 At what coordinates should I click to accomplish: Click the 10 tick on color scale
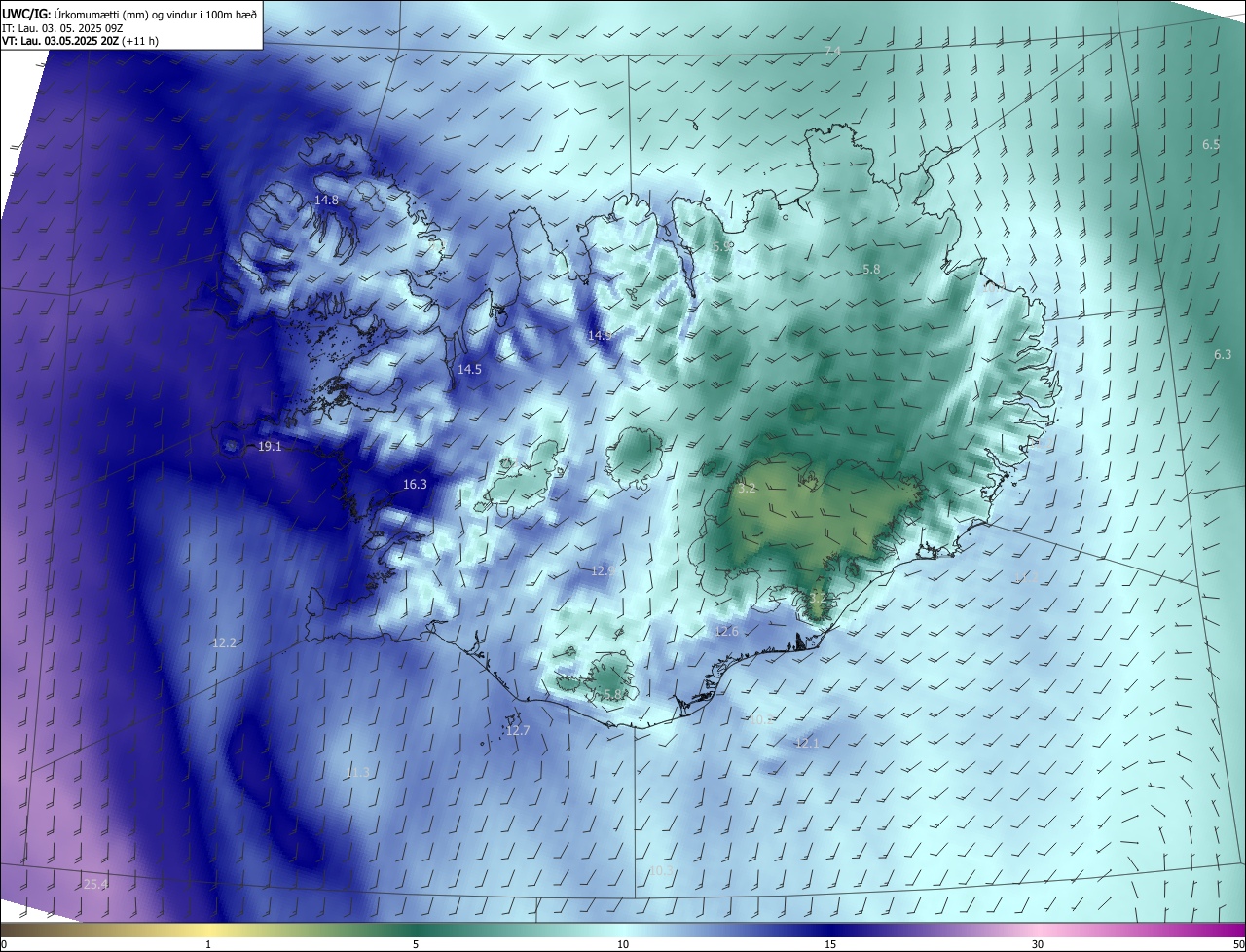623,944
